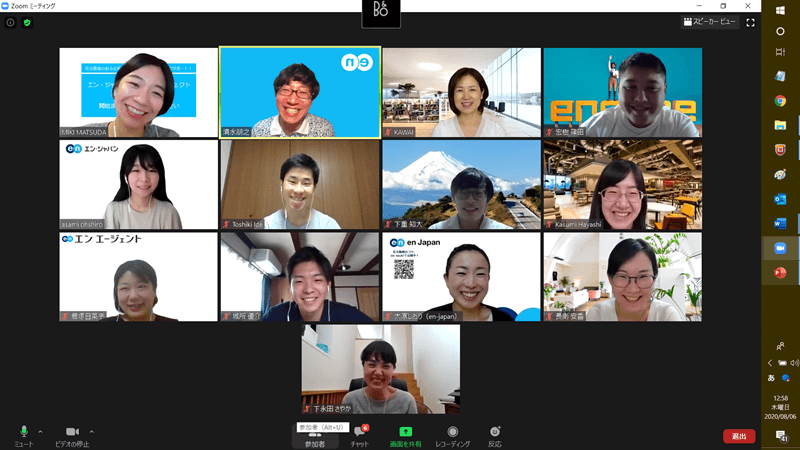Click the red 退出 leave button
800x450 pixels.
click(x=739, y=436)
